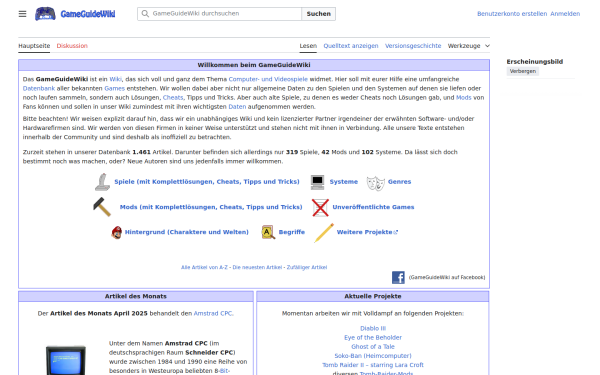The image size is (600, 375).
Task: Click the Amstrad CPC monitor image
Action: [x=66, y=360]
